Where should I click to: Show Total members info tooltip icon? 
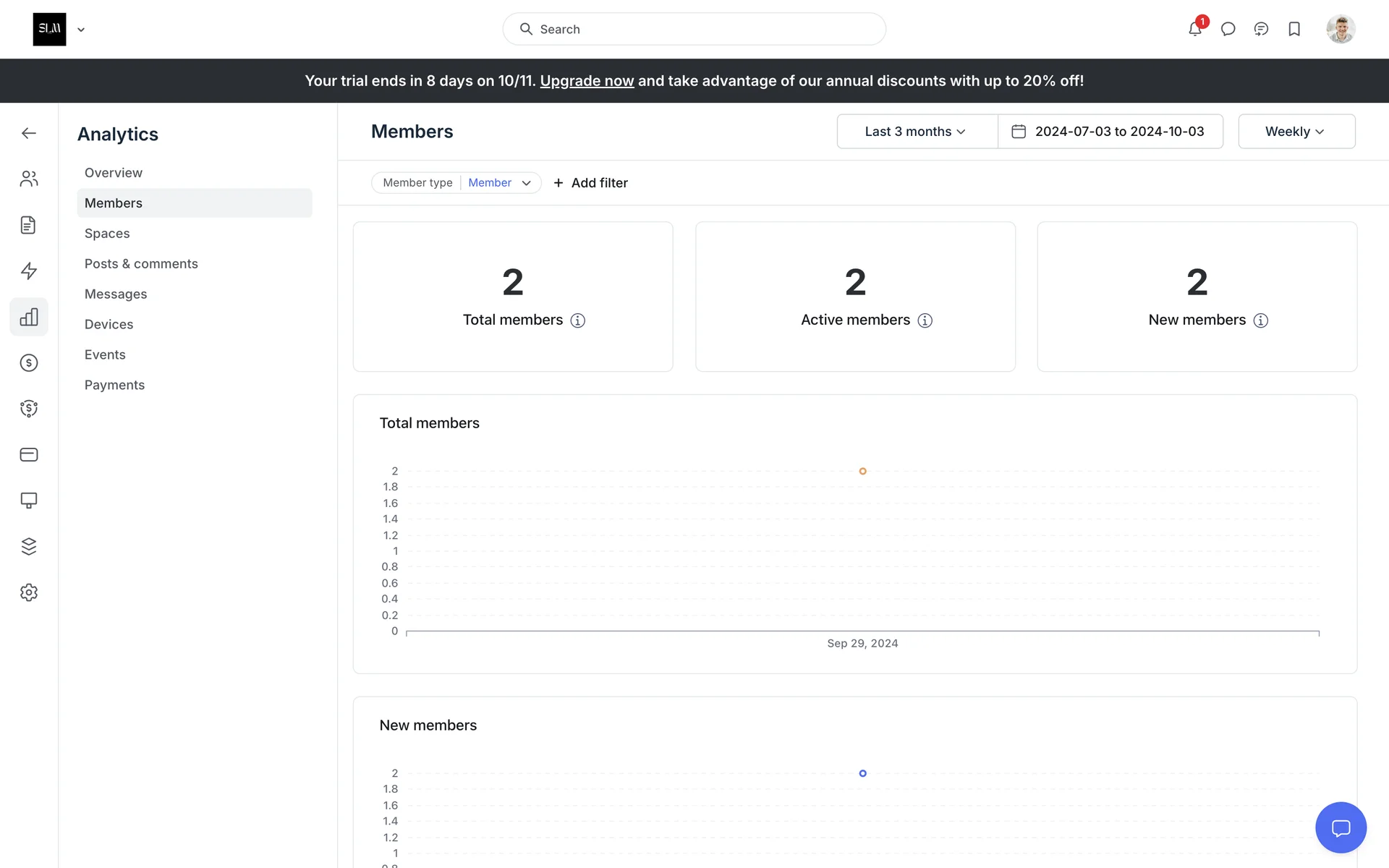point(577,320)
